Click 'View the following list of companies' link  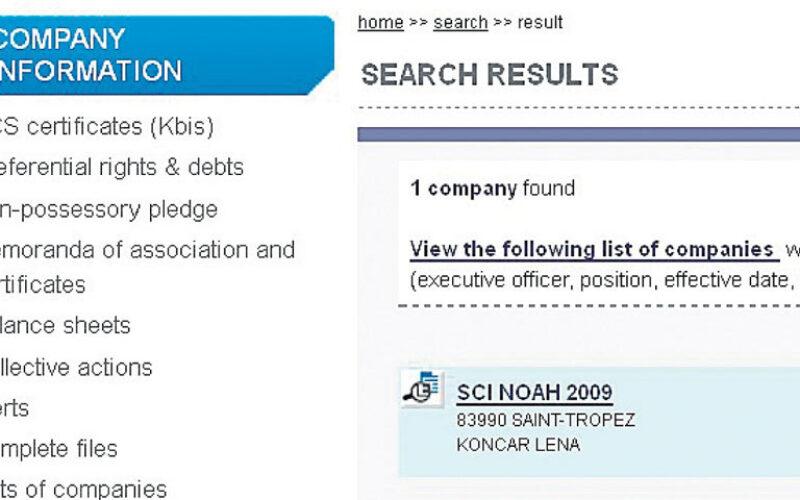coord(593,249)
